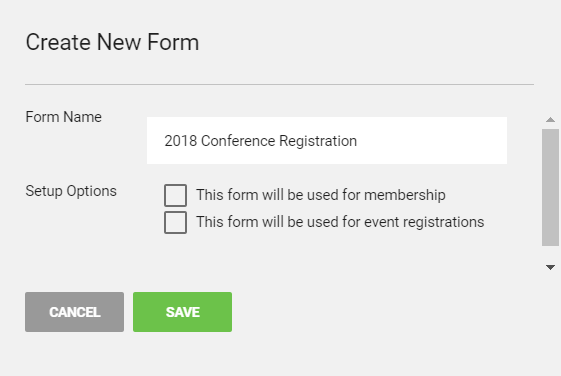Click on '2018 Conference Registration' text
The image size is (561, 376).
click(x=260, y=141)
